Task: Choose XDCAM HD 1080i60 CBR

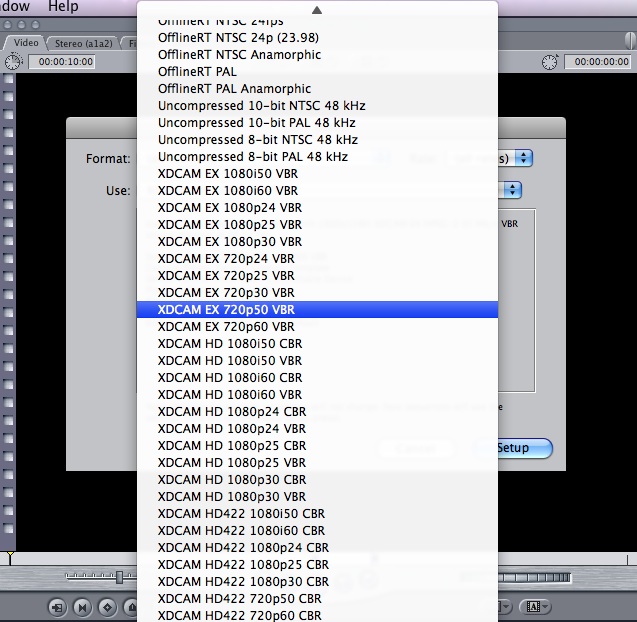Action: click(317, 378)
